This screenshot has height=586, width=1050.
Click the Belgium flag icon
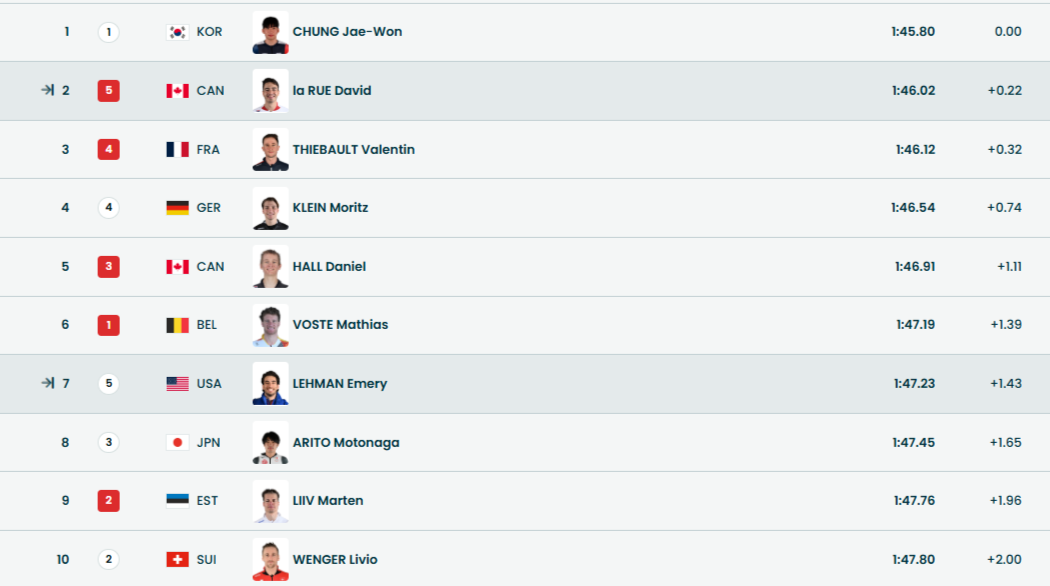pos(177,325)
